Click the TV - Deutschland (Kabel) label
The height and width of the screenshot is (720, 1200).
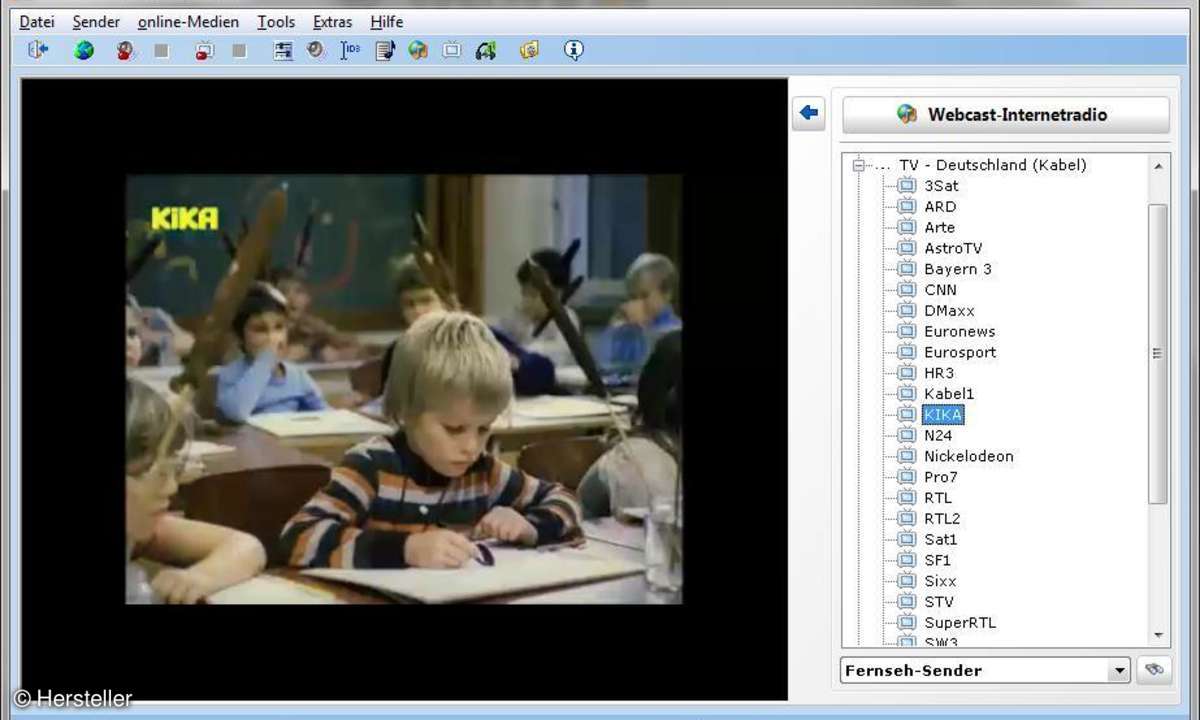coord(992,165)
